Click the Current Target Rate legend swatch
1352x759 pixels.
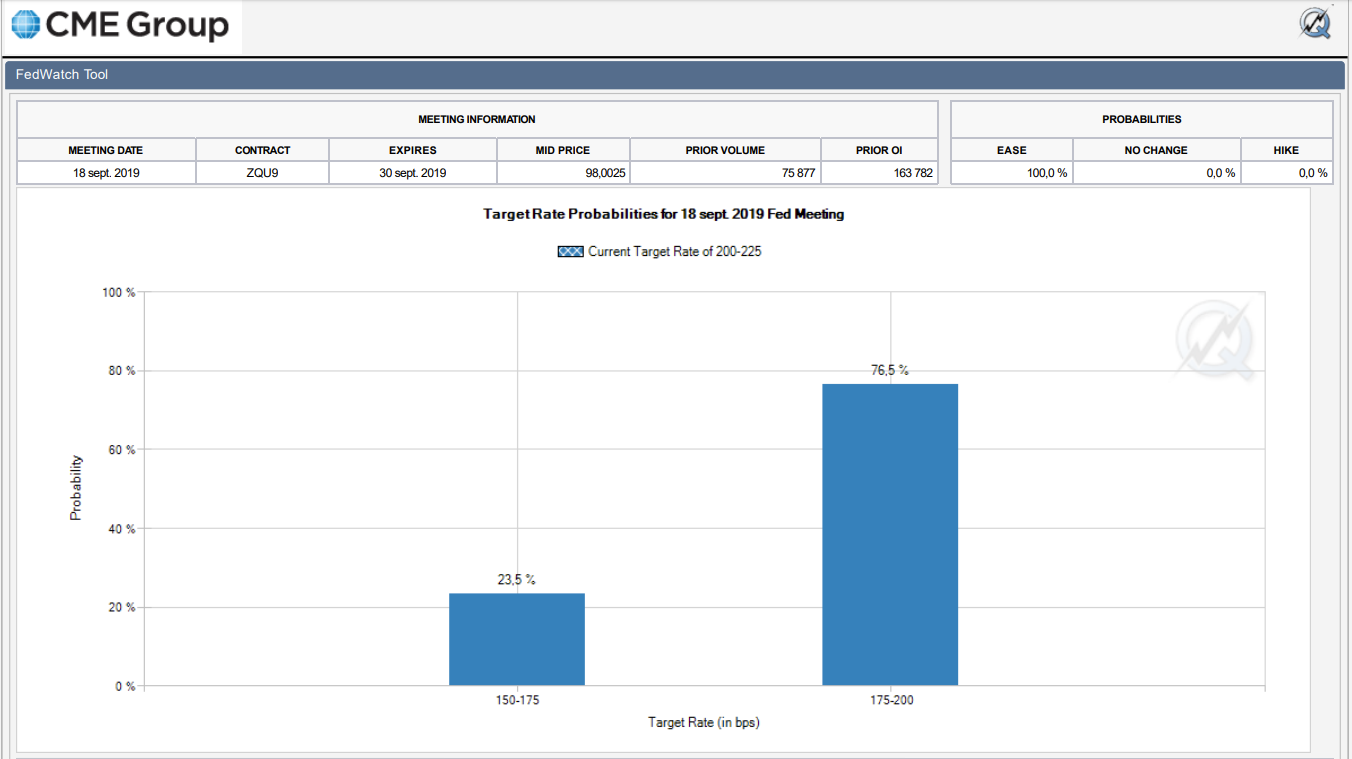[x=570, y=252]
